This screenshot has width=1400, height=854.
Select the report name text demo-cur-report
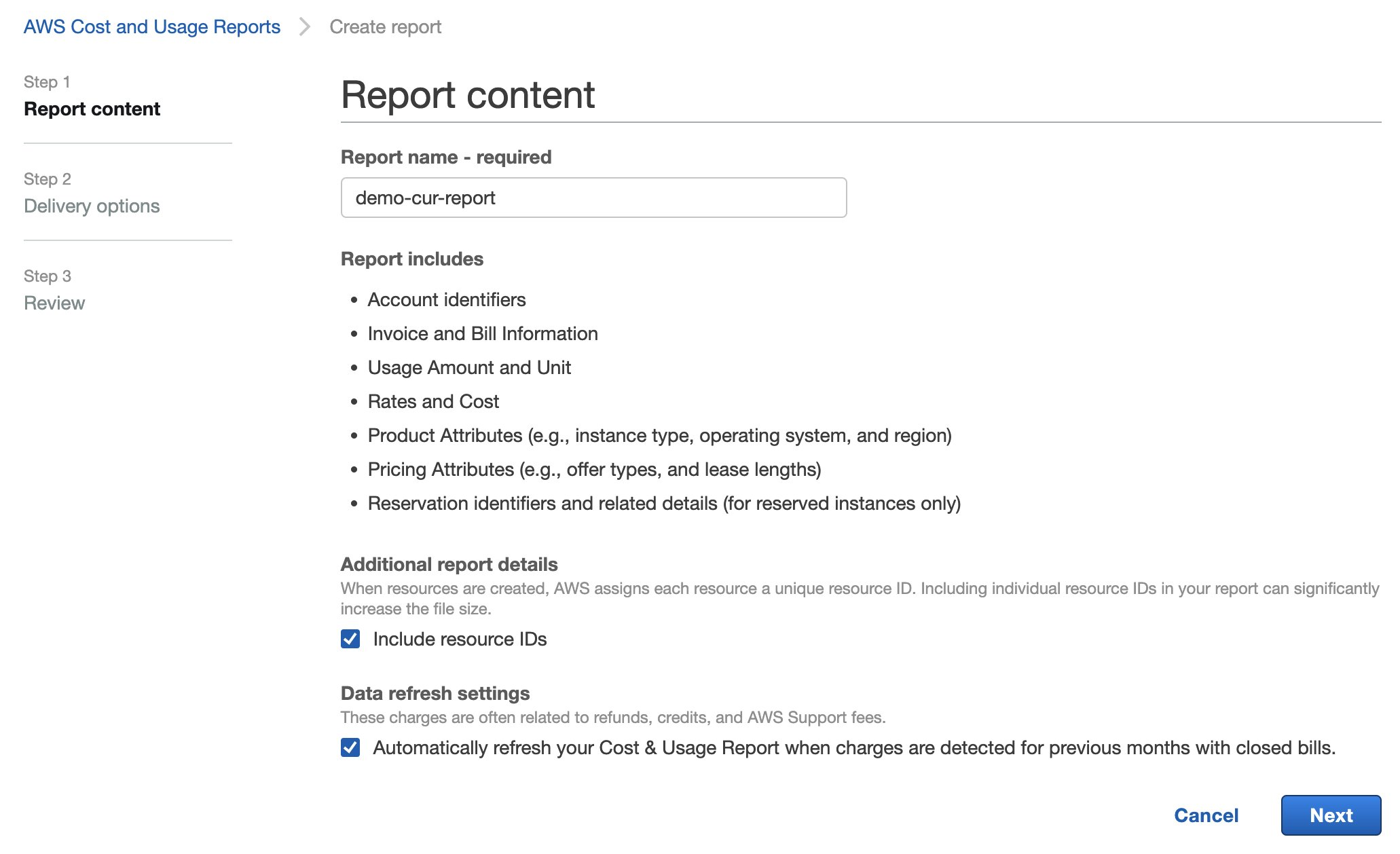pos(426,198)
